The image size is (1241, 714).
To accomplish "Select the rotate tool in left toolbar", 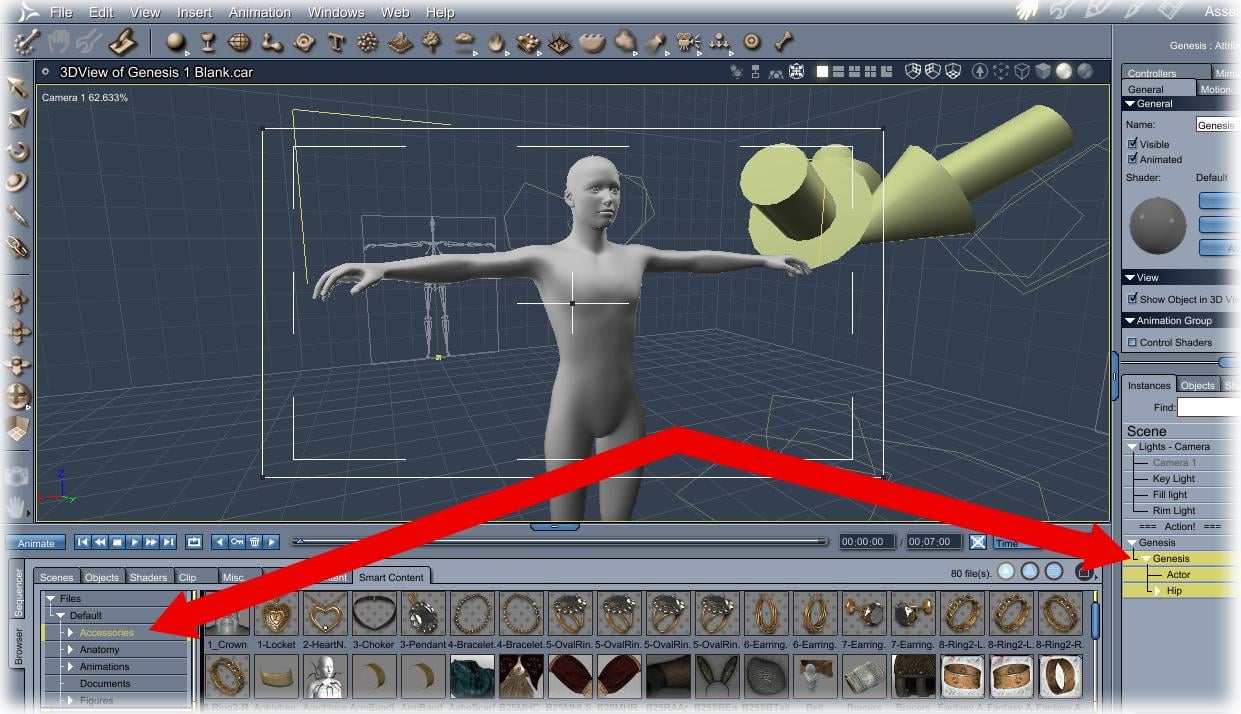I will 17,151.
